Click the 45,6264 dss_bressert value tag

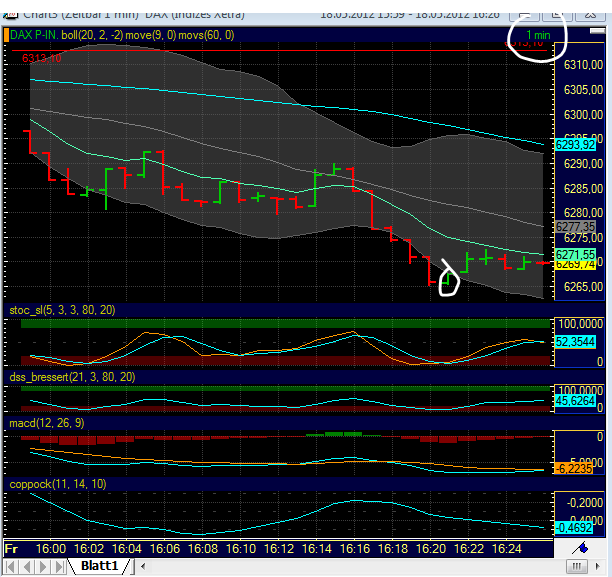(x=575, y=401)
